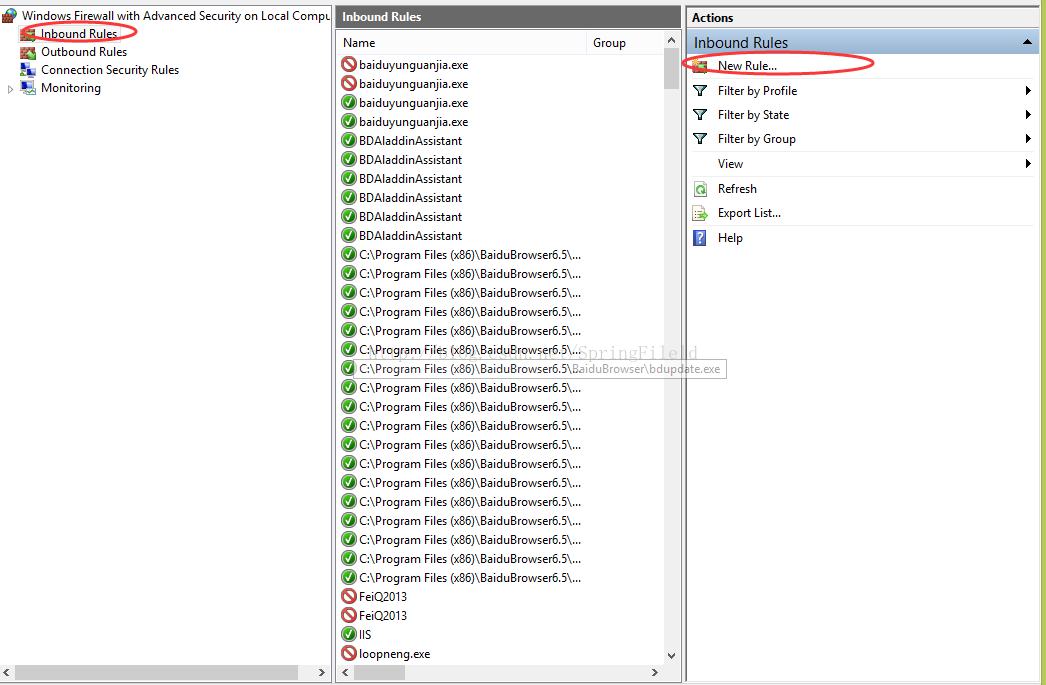This screenshot has width=1046, height=685.
Task: Click the Filter by State funnel icon
Action: click(x=700, y=115)
